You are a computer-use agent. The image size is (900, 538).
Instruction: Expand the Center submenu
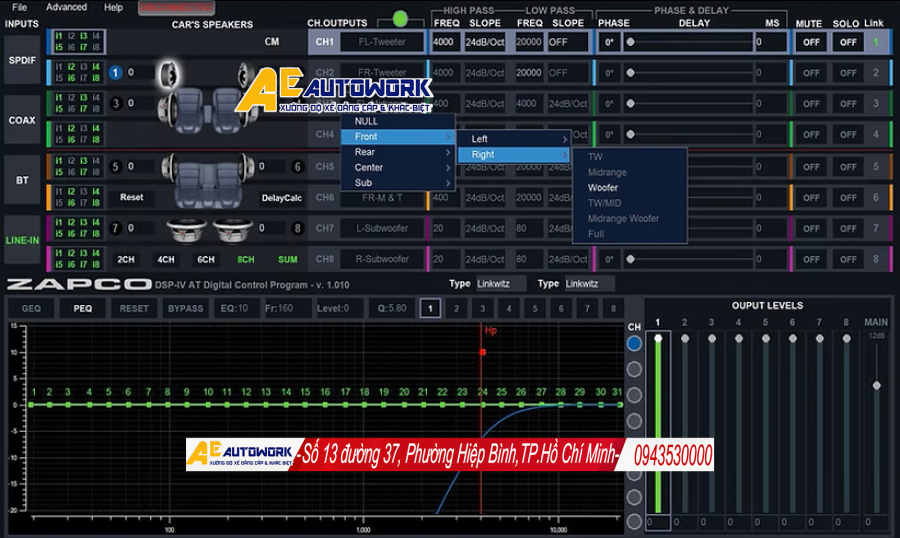pyautogui.click(x=398, y=168)
